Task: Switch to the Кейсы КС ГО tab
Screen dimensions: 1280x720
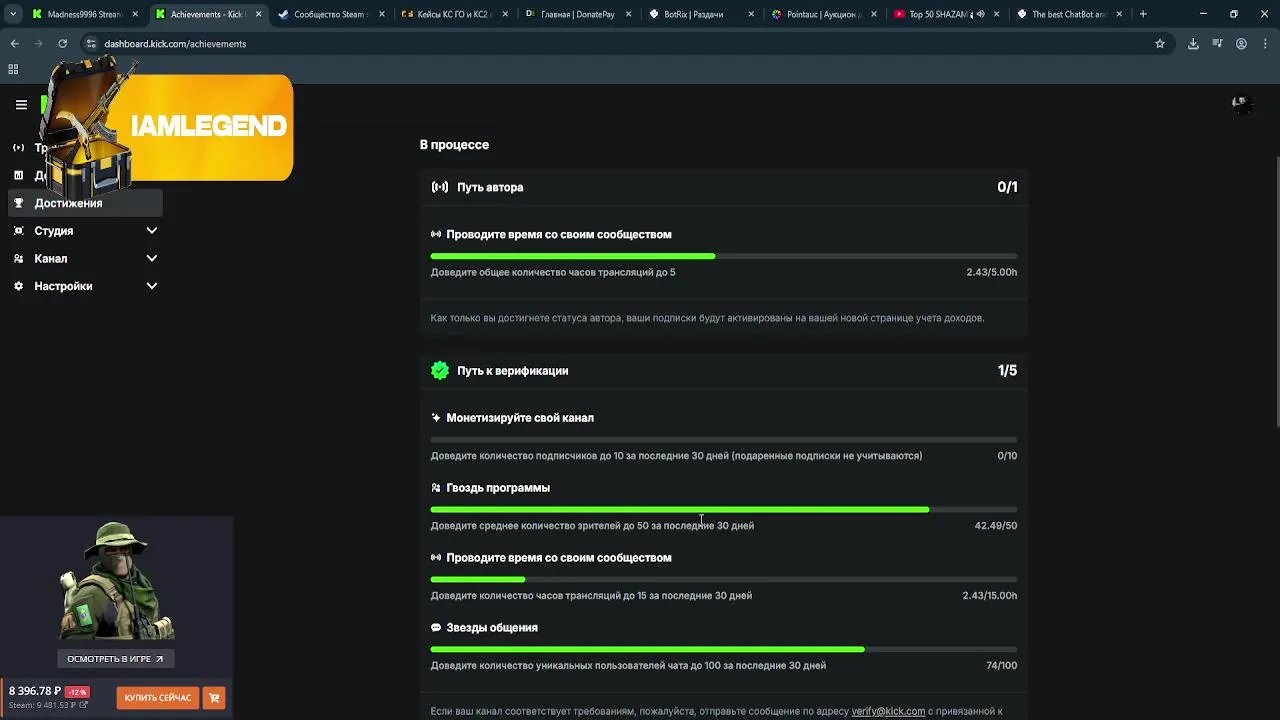Action: [455, 14]
